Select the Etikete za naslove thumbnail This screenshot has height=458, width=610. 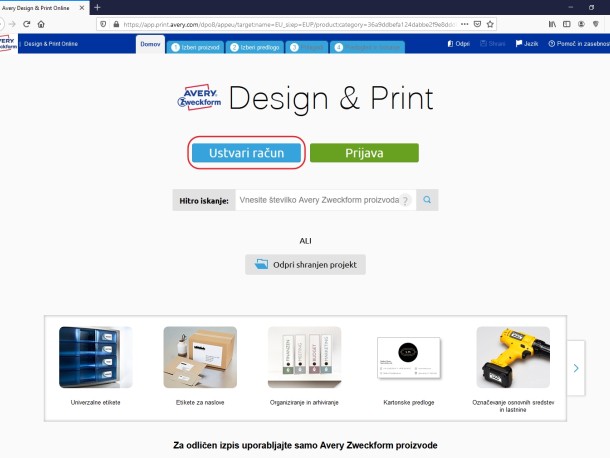pyautogui.click(x=200, y=357)
